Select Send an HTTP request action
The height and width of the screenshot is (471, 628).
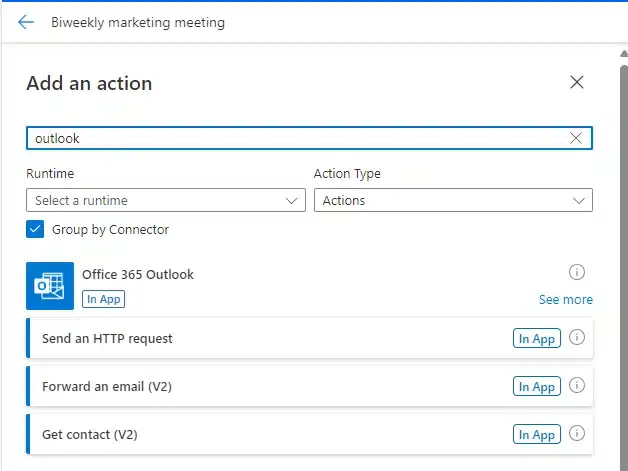click(309, 338)
